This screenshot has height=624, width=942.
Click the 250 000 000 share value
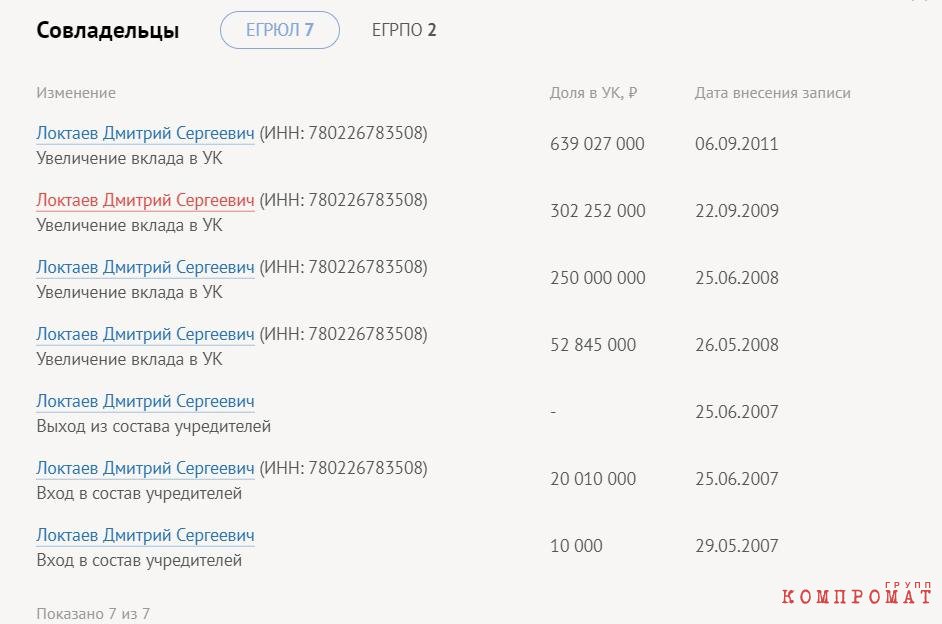click(x=598, y=278)
